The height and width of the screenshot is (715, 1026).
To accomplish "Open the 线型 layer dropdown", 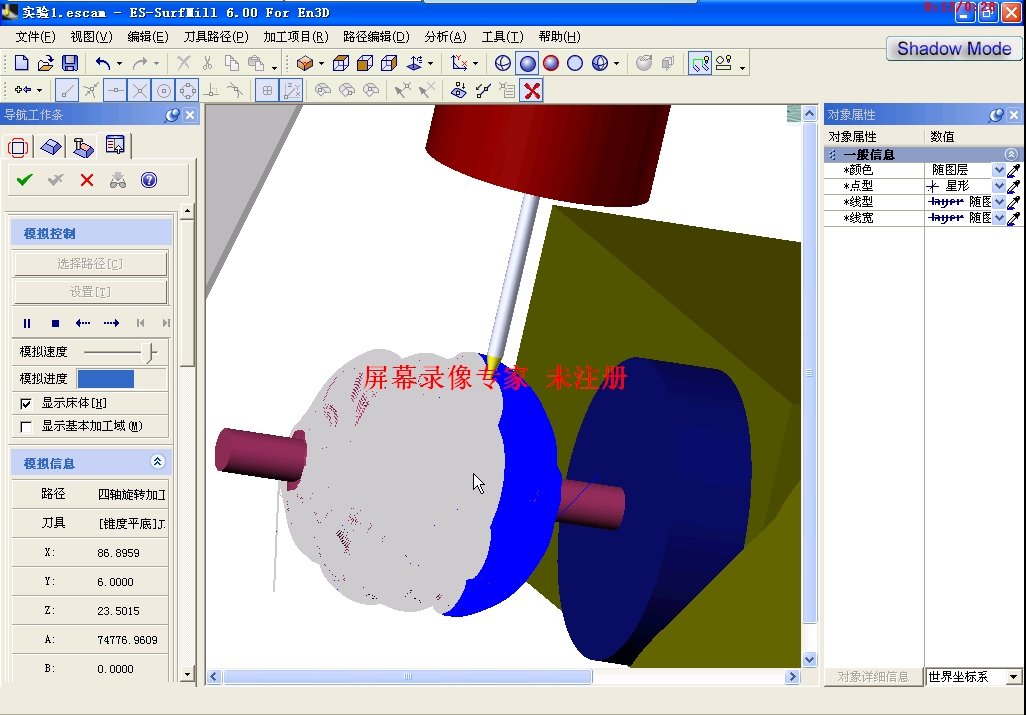I will pyautogui.click(x=999, y=201).
